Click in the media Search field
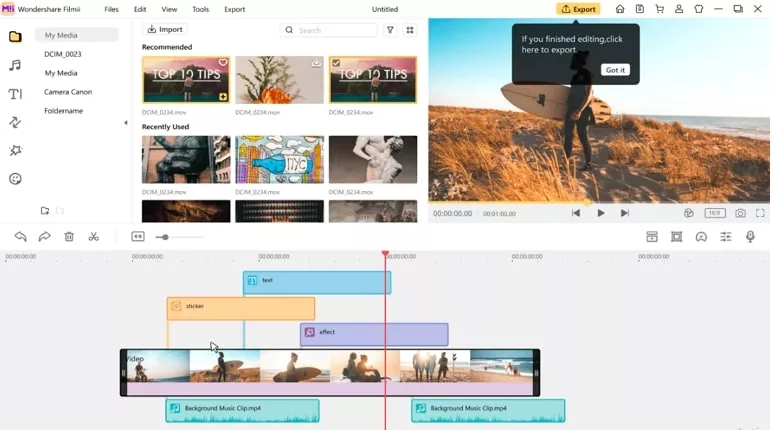The image size is (772, 430). tap(329, 30)
